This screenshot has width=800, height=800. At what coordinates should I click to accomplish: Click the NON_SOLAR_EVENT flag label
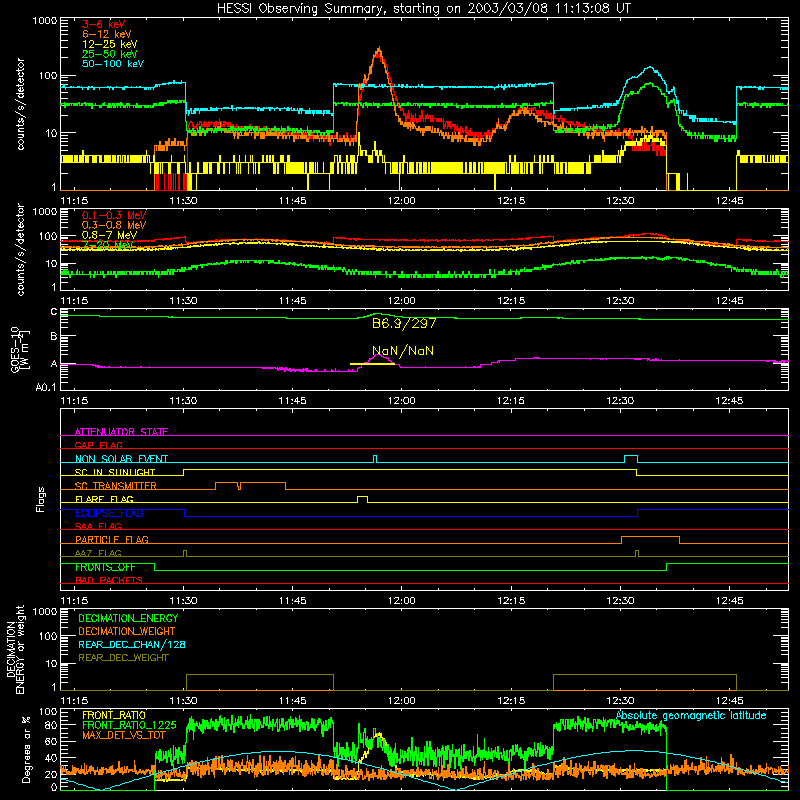(x=121, y=459)
